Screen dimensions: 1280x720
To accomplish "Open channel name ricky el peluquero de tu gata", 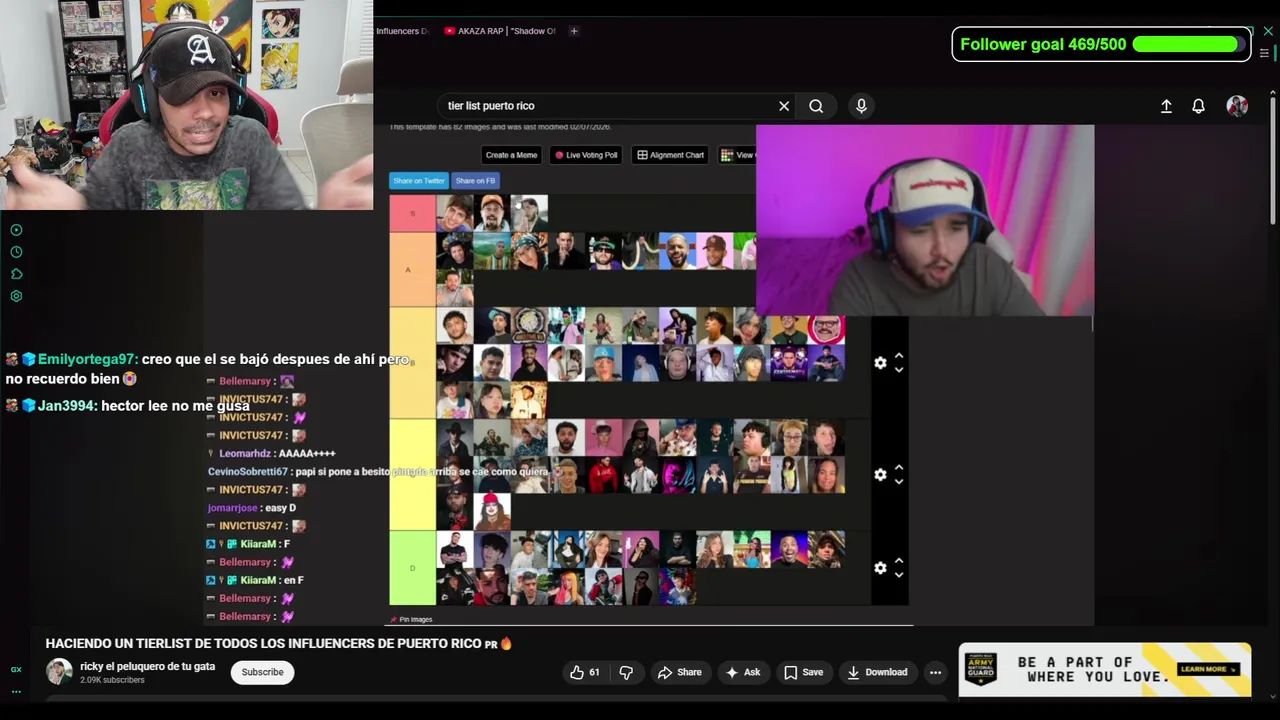I will (147, 666).
